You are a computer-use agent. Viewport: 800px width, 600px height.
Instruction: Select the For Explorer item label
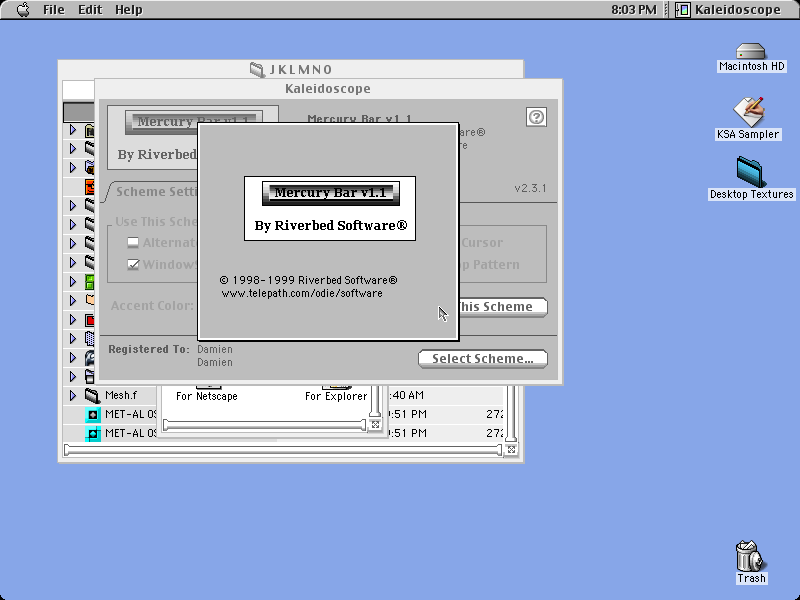click(x=336, y=396)
